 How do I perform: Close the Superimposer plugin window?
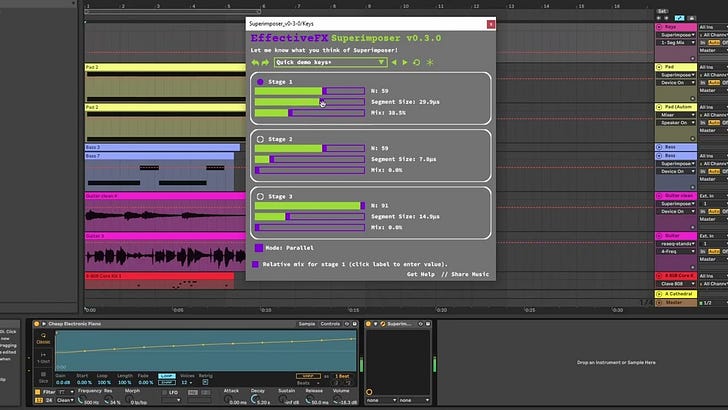click(x=490, y=24)
